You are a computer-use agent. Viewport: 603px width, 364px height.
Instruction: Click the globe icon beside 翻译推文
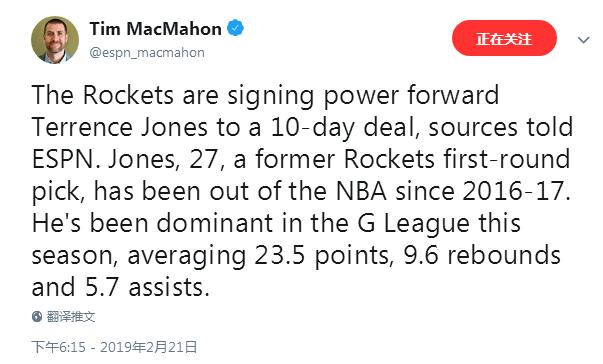37,316
